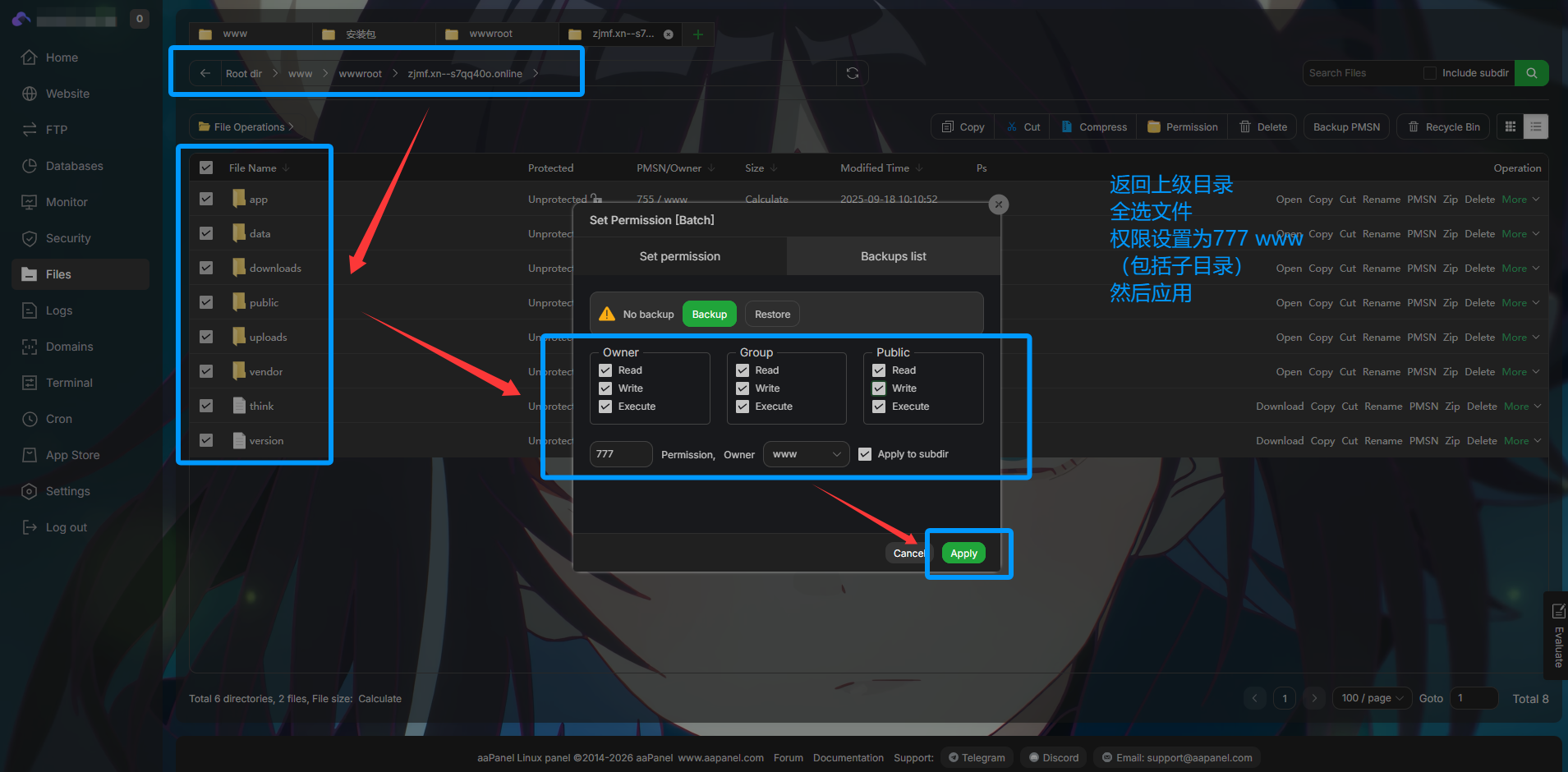Toggle Apply to subdir checkbox
Screen dimensions: 1568x772
865,454
